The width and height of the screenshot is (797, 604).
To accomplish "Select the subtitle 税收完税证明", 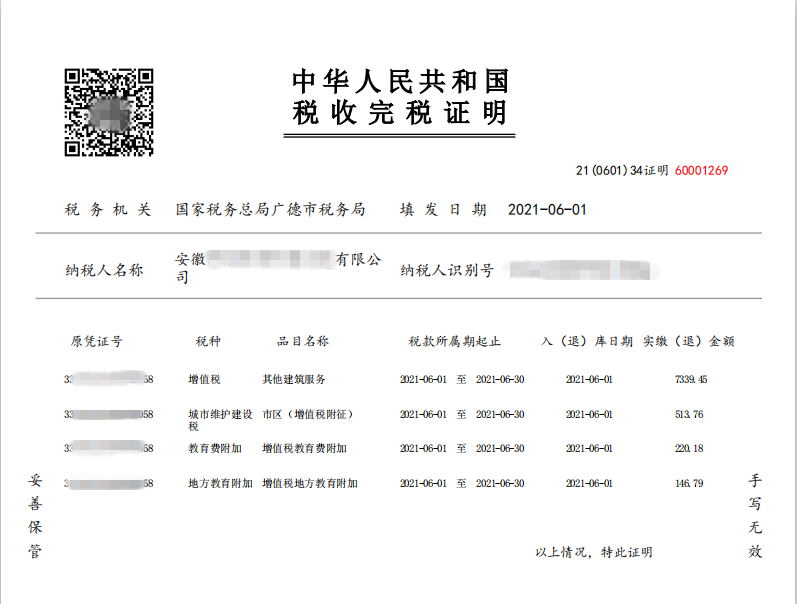I will [x=400, y=113].
